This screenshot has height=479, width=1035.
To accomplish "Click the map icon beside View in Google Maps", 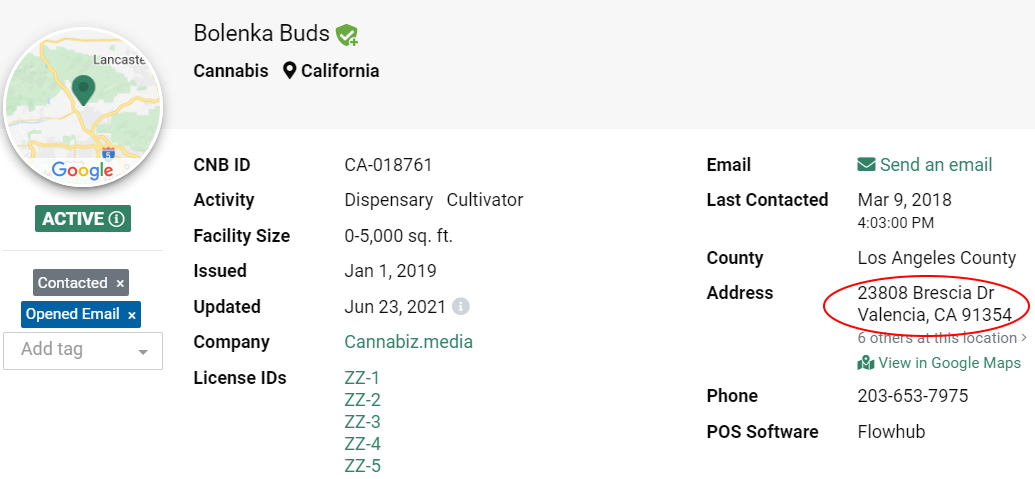I will 866,363.
